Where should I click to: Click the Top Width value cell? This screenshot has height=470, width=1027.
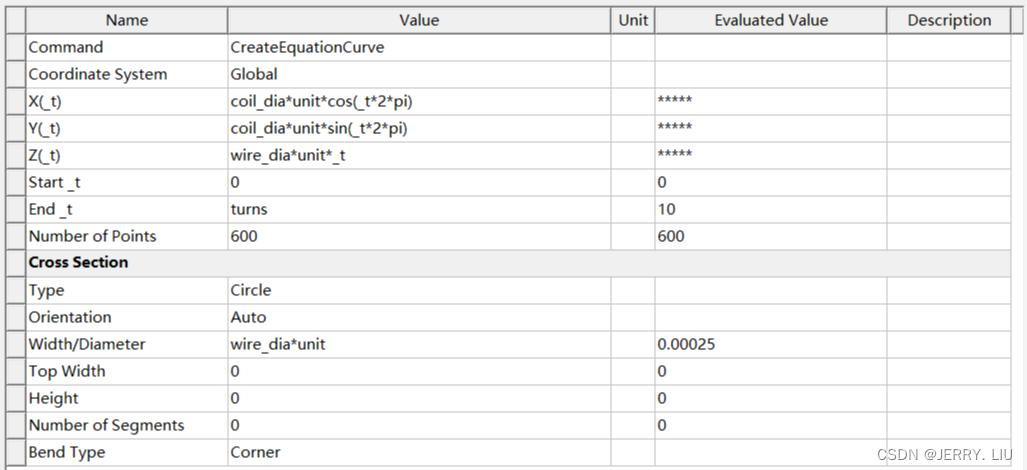pos(419,371)
